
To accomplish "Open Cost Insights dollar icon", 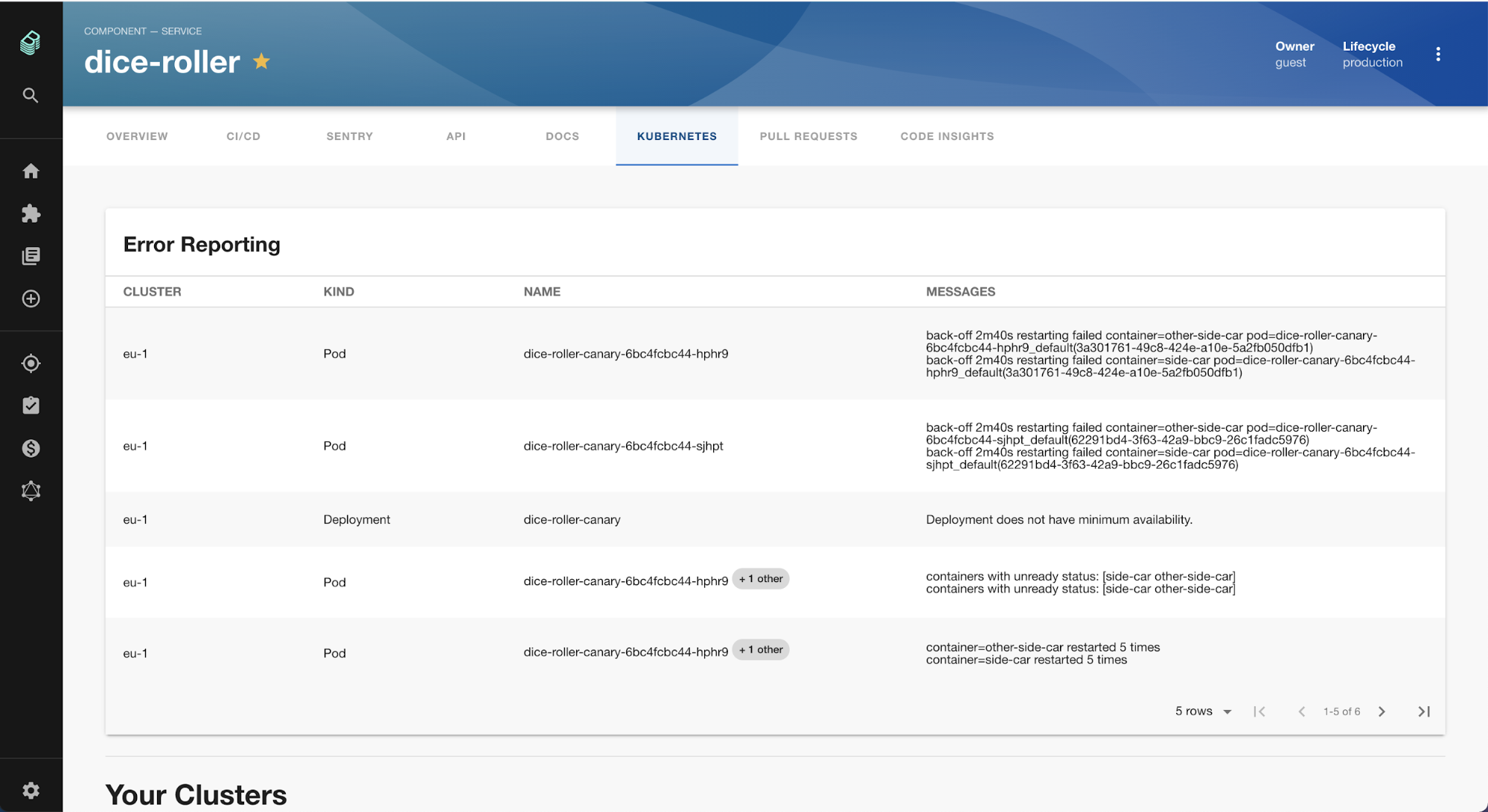I will click(x=31, y=448).
